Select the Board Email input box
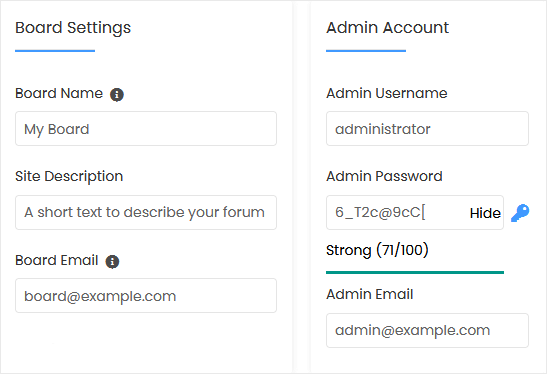Screen dimensions: 547x374 [x=146, y=296]
